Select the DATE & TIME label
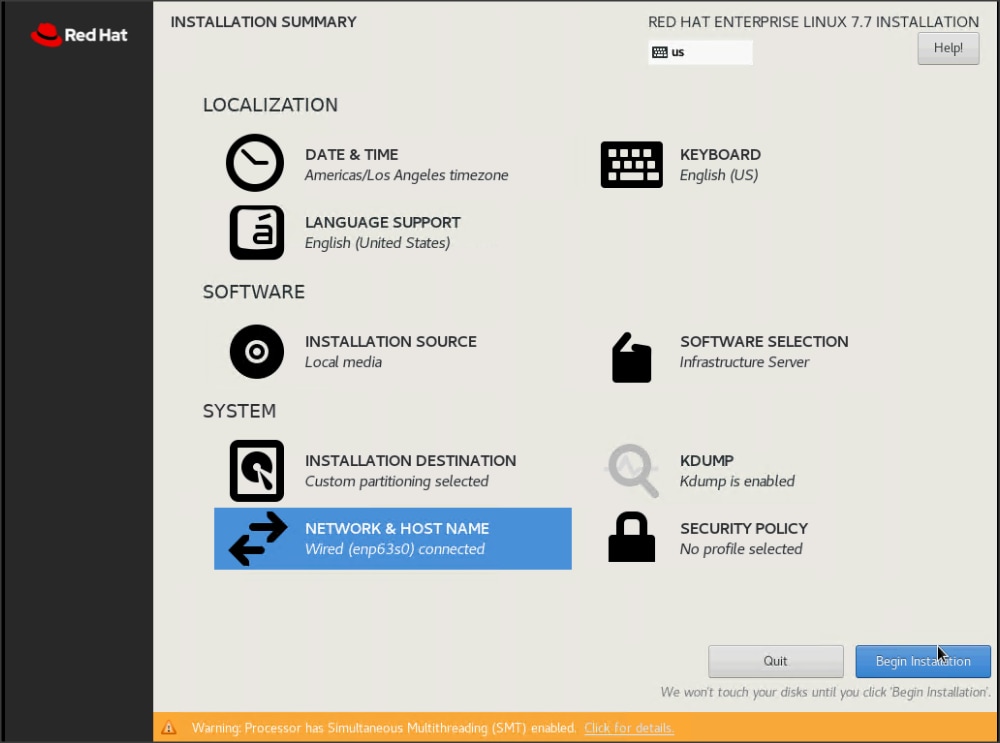The width and height of the screenshot is (1000, 743). (x=351, y=154)
